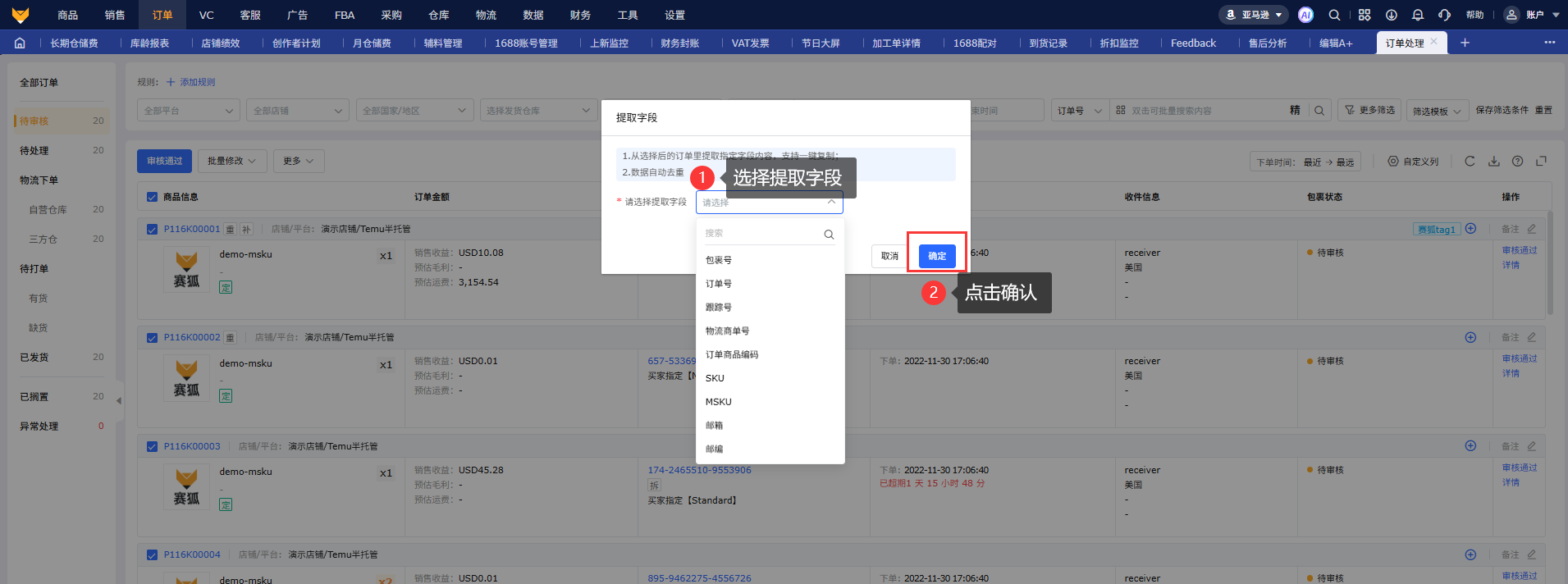This screenshot has height=584, width=1568.
Task: Open the more tabs ellipsis menu
Action: 1549,43
